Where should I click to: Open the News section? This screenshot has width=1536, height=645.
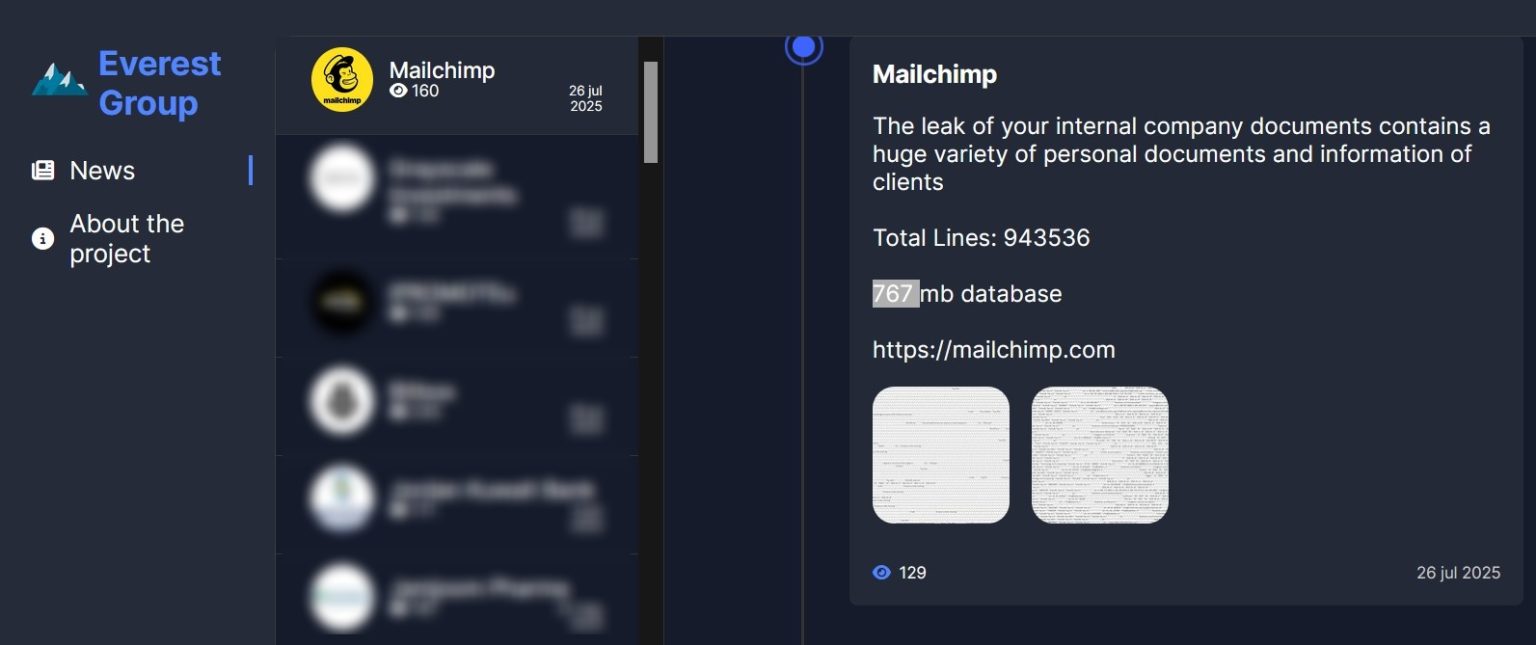(x=103, y=170)
